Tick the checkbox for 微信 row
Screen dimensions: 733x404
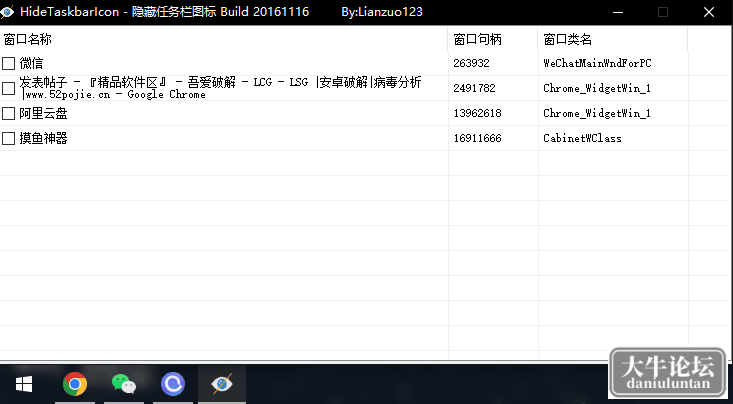click(8, 63)
